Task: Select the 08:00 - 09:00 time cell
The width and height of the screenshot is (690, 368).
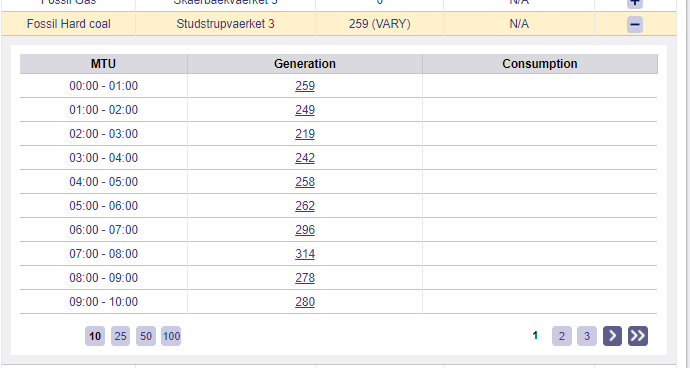Action: tap(103, 278)
